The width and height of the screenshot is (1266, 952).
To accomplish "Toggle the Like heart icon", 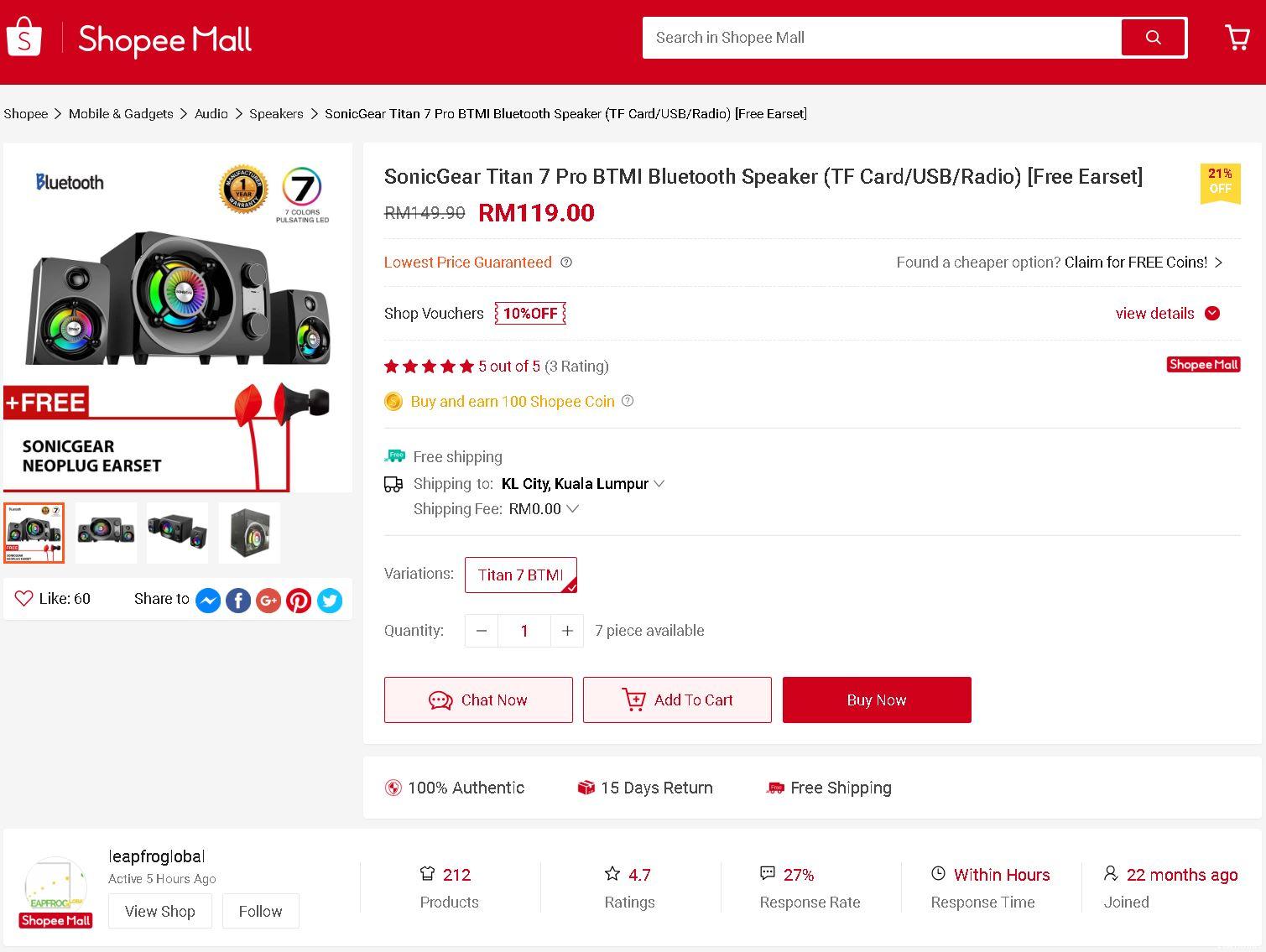I will pyautogui.click(x=23, y=599).
